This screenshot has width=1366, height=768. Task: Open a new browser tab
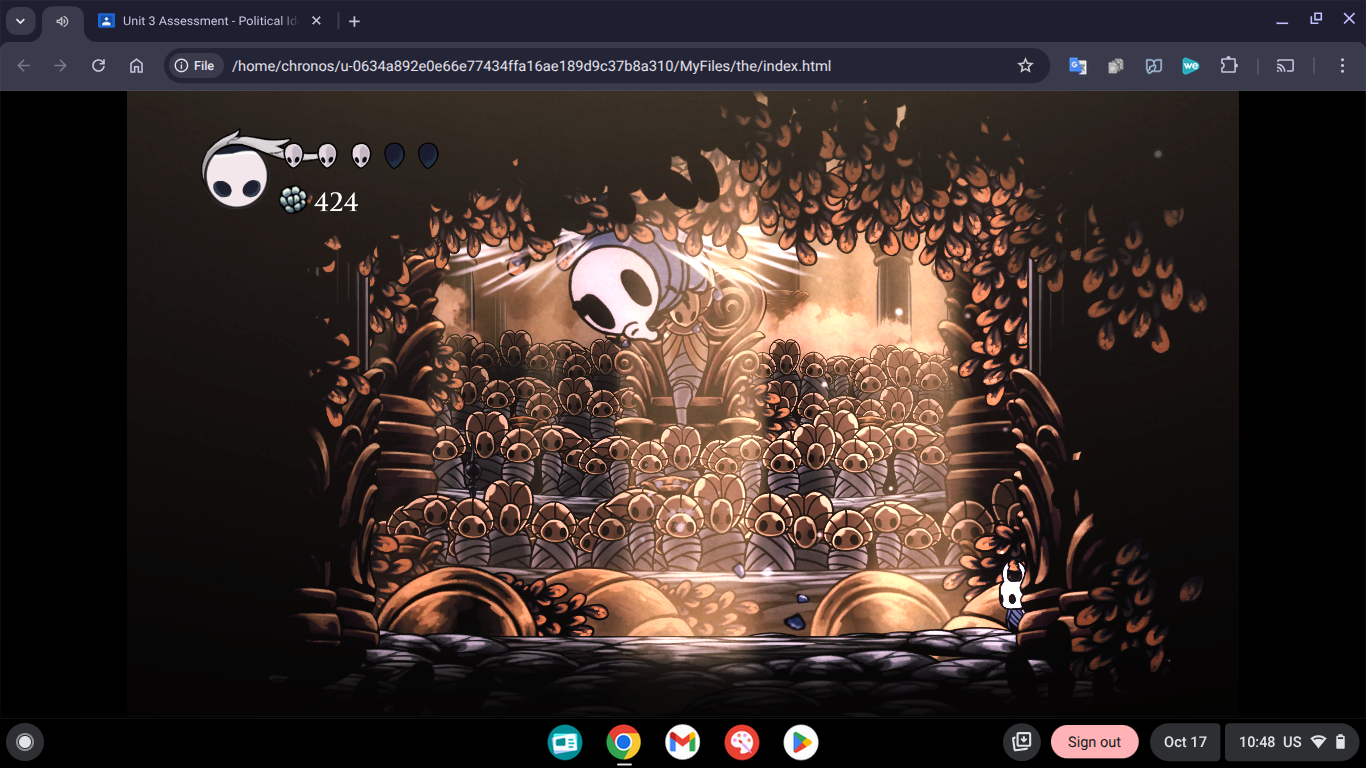(x=354, y=21)
